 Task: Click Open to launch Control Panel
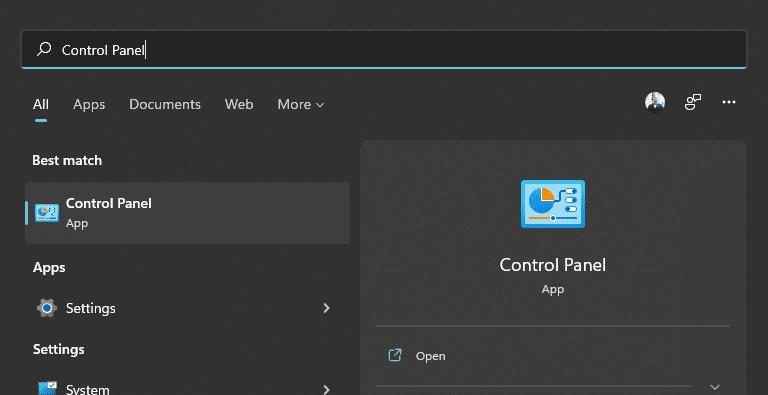coord(431,356)
